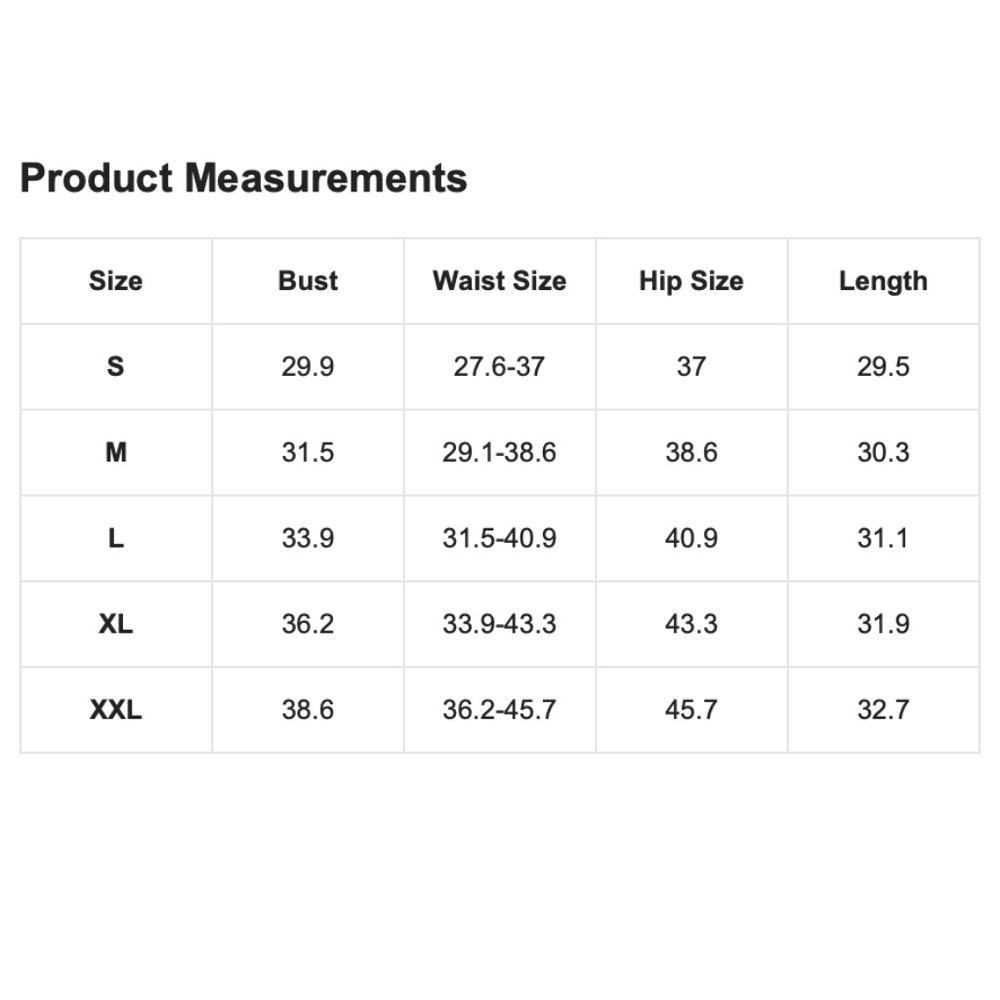Click bust value 33.9
The width and height of the screenshot is (1000, 1000).
[x=308, y=538]
